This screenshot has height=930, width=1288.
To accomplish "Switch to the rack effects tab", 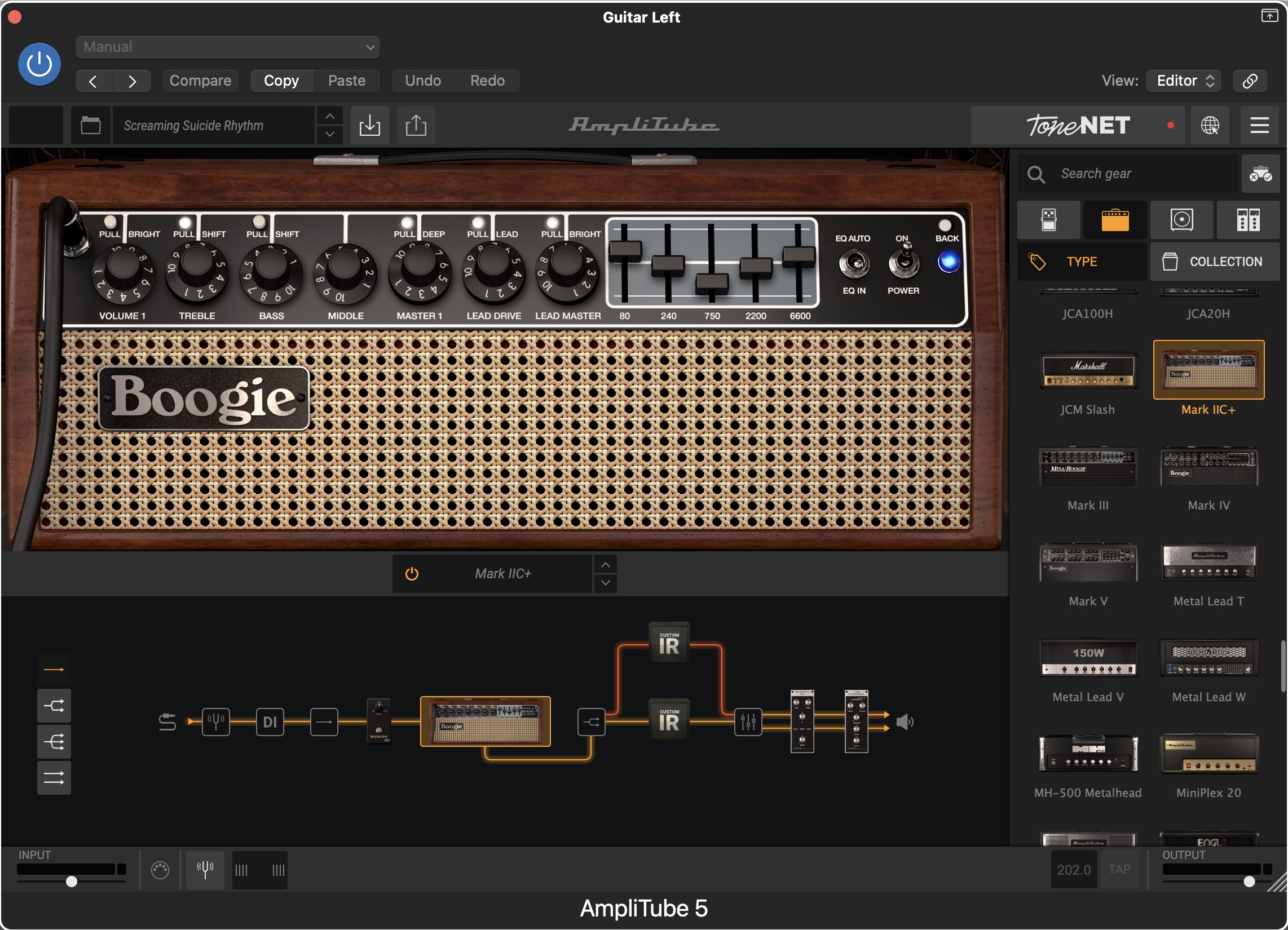I will [x=1247, y=220].
